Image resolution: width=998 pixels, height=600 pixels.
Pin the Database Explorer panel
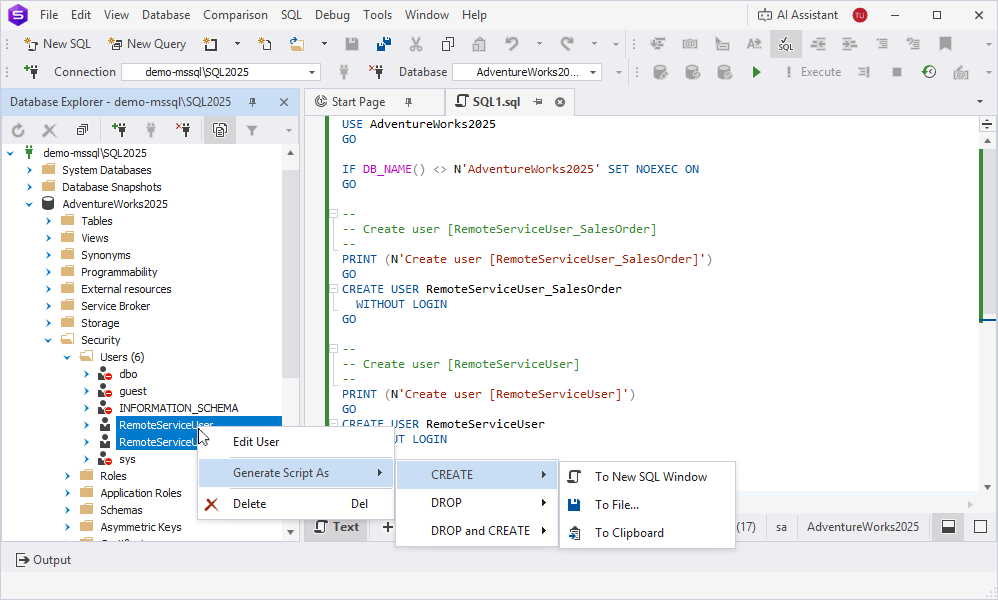tap(253, 102)
